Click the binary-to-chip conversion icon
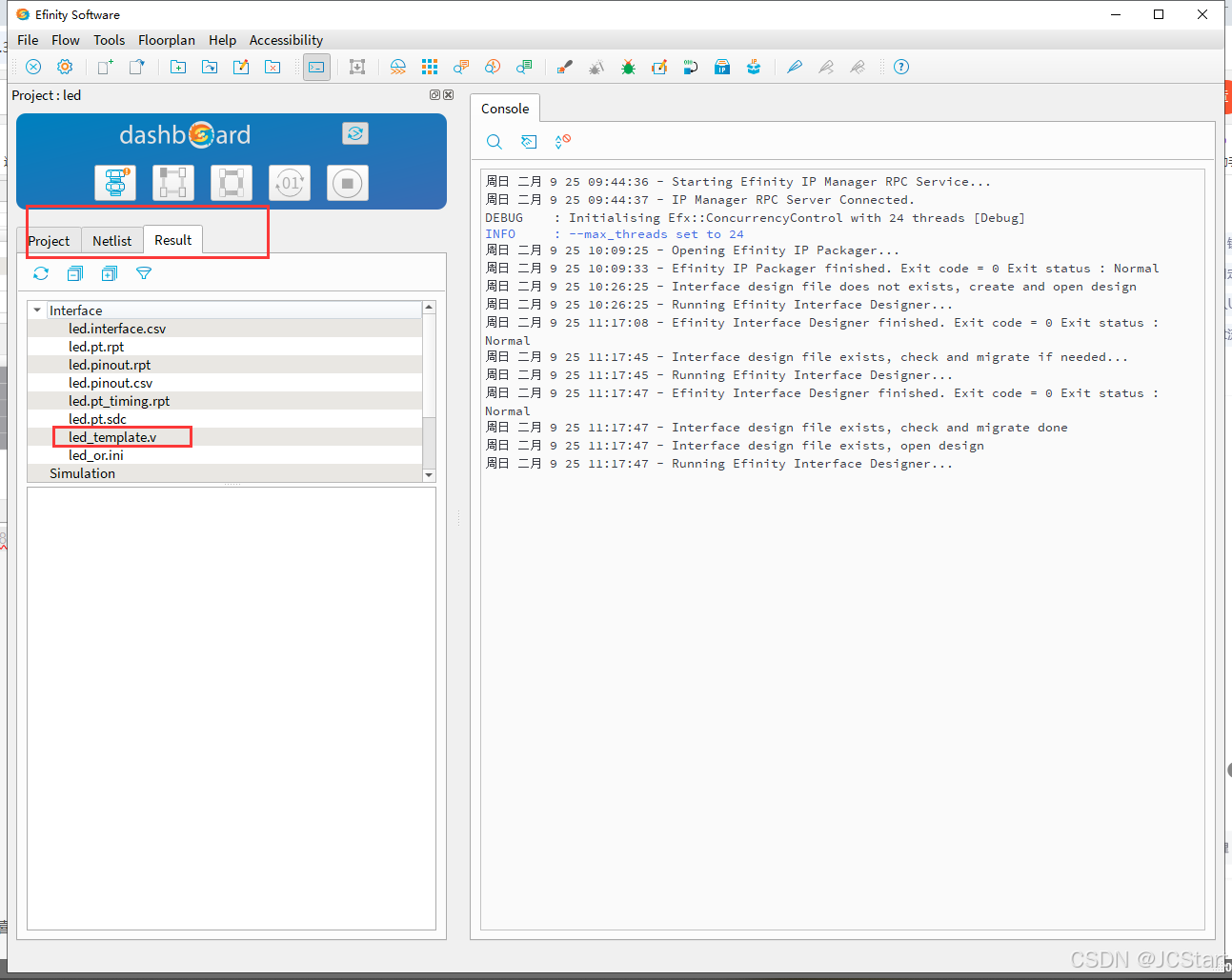This screenshot has width=1232, height=980. 691,67
